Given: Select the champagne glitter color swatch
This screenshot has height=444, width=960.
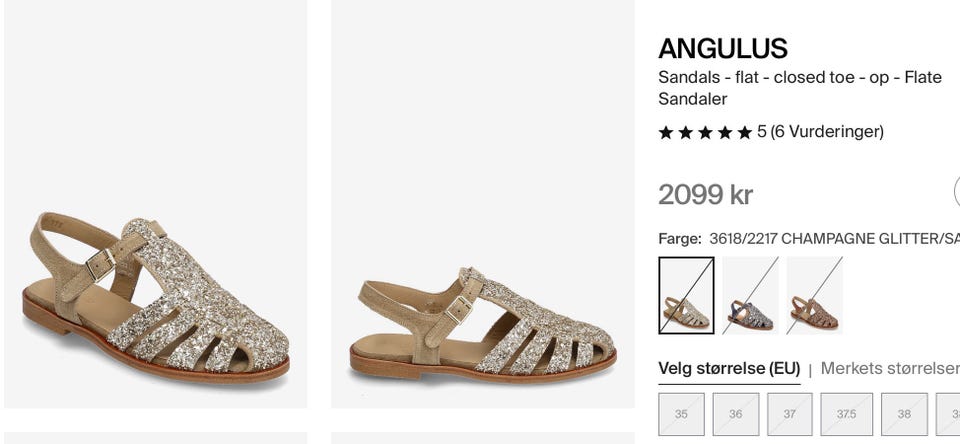Looking at the screenshot, I should point(686,295).
